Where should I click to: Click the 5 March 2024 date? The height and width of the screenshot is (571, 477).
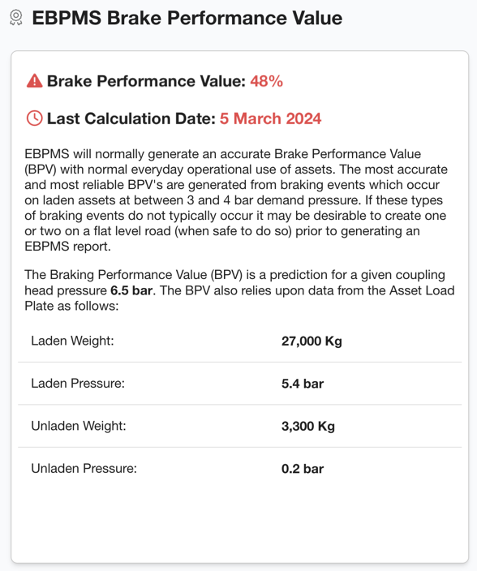(271, 119)
